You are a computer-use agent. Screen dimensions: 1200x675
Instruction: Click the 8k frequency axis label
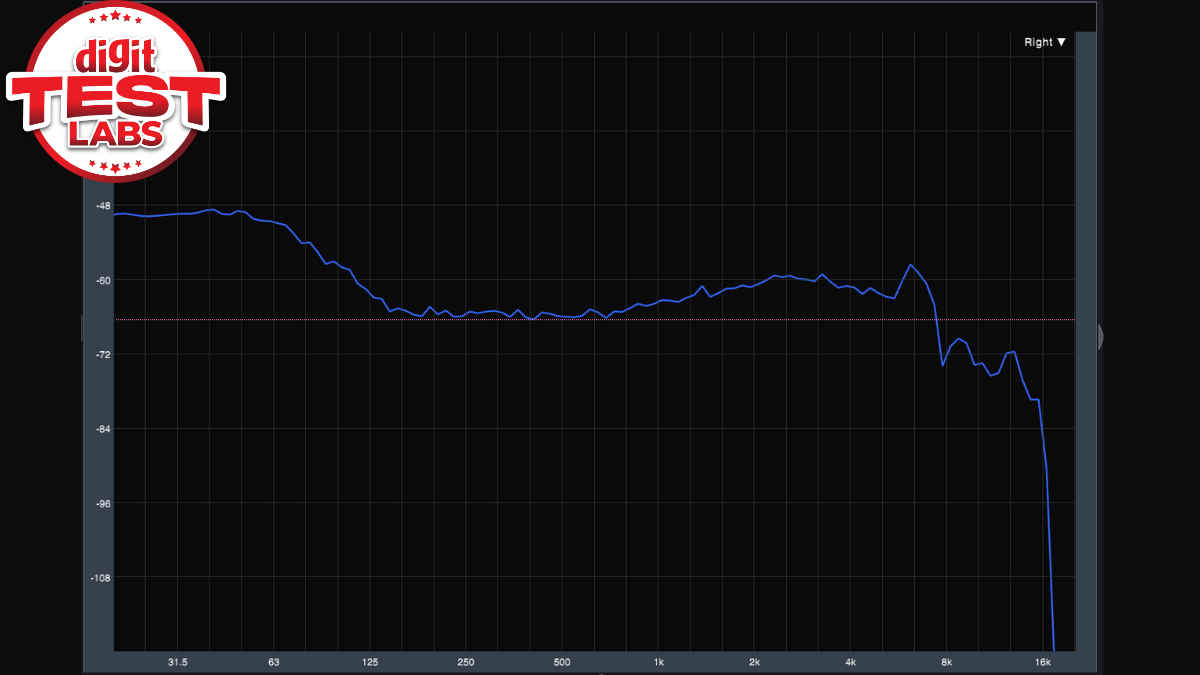[946, 662]
